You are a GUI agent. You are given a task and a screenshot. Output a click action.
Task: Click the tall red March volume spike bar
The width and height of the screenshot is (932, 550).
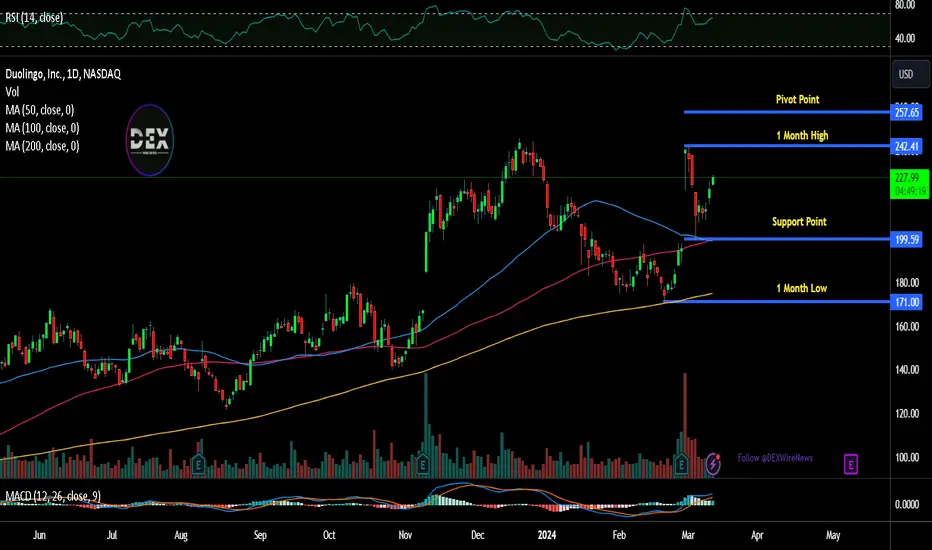pyautogui.click(x=685, y=425)
